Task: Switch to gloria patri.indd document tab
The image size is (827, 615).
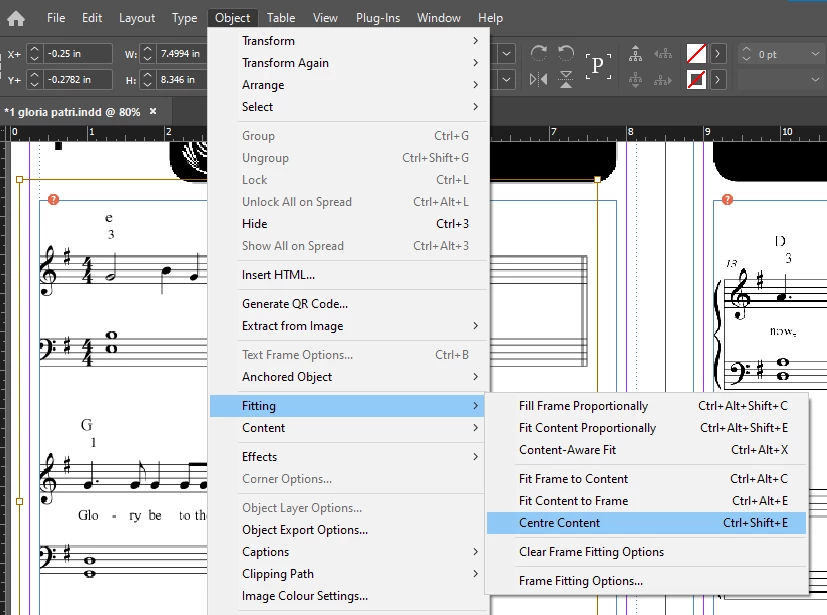Action: click(x=72, y=112)
